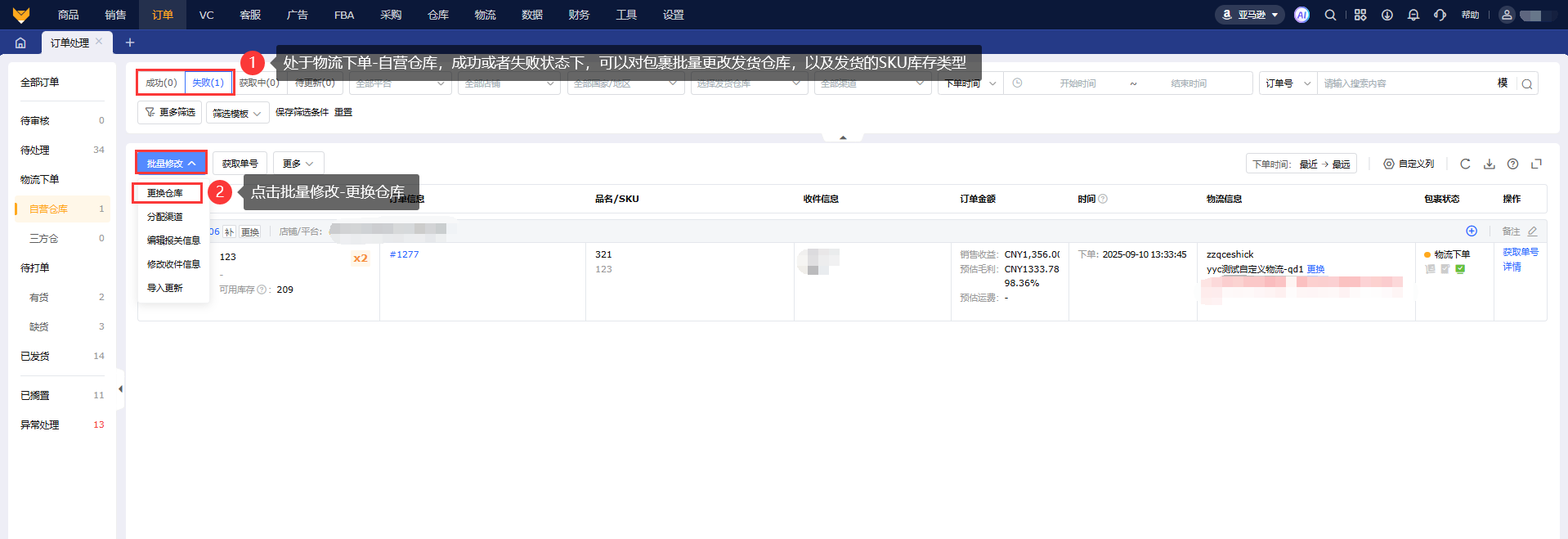Select 编辑报关信息 from the menu
Viewport: 1568px width, 539px height.
[173, 240]
